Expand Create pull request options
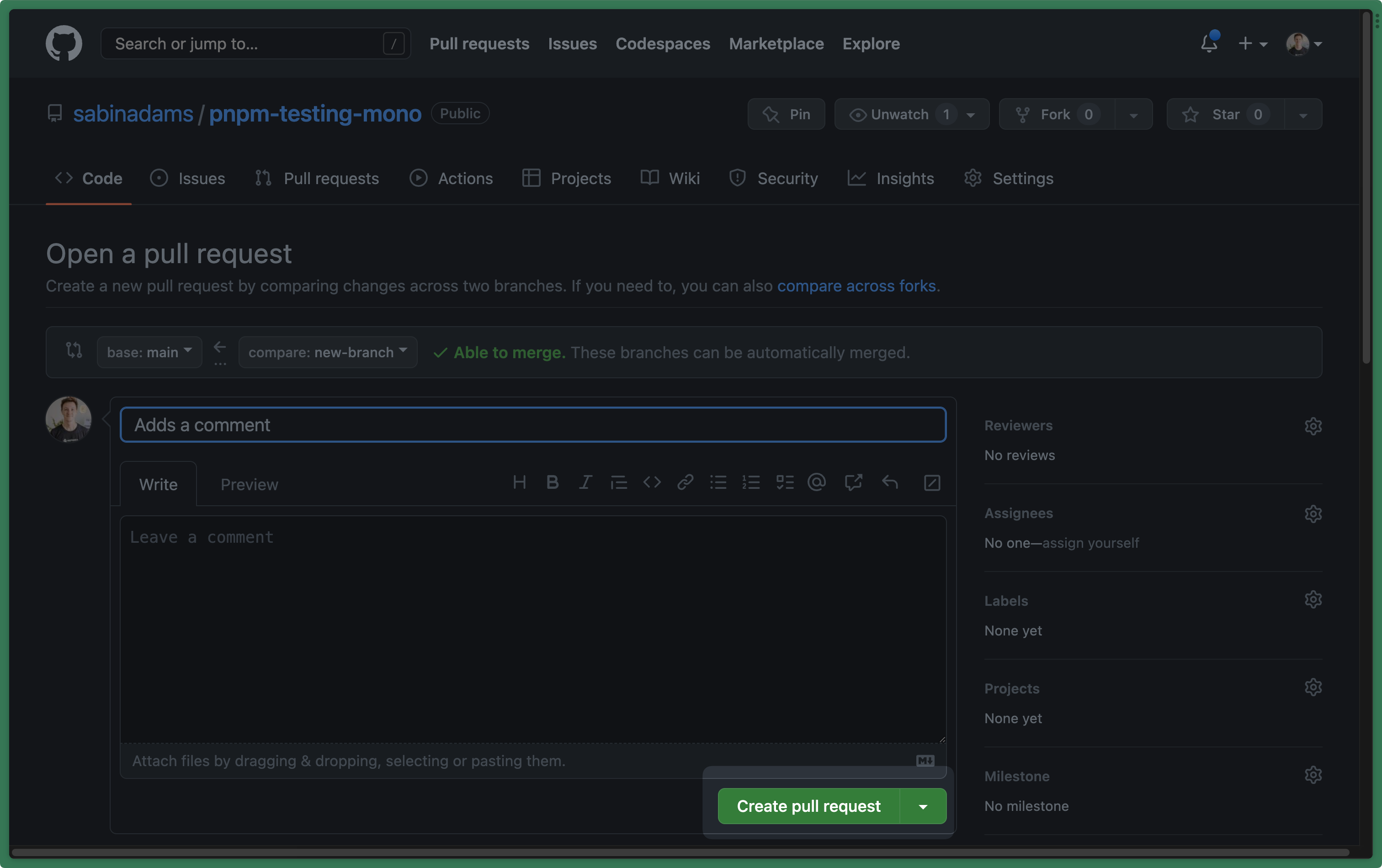1382x868 pixels. click(921, 806)
